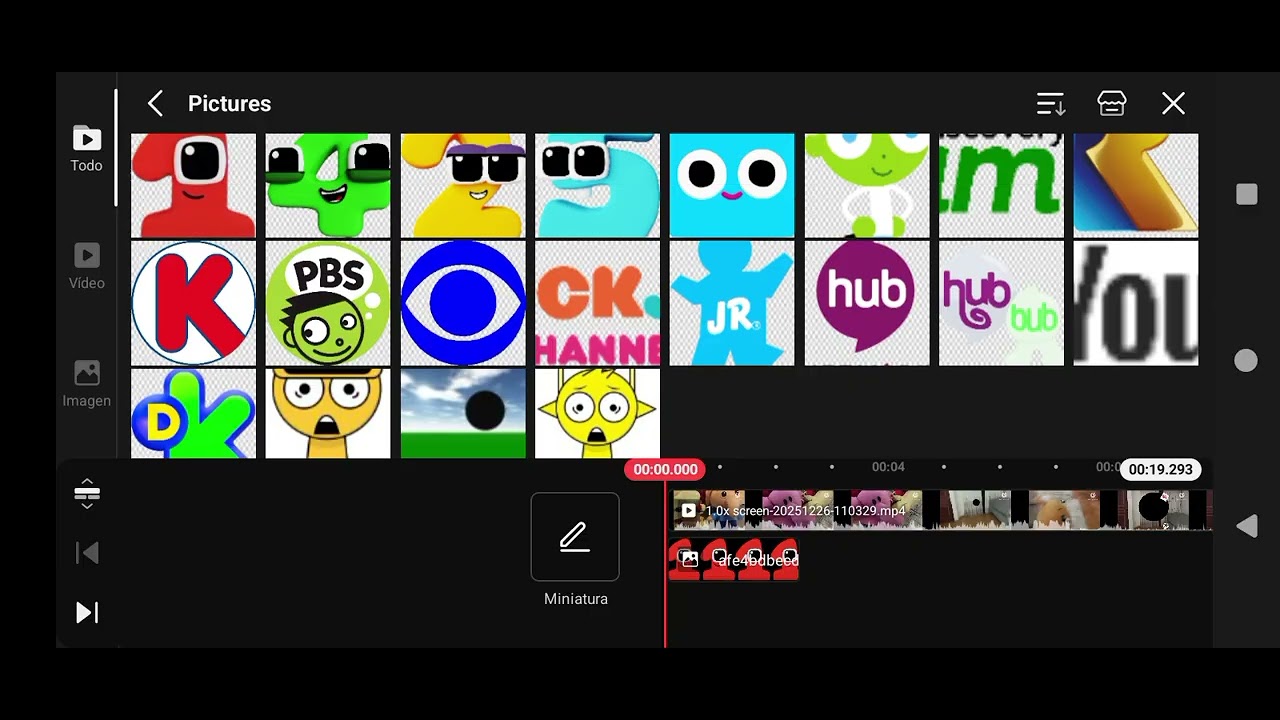The image size is (1280, 720).
Task: Select the sky with black circle picture
Action: [x=463, y=413]
